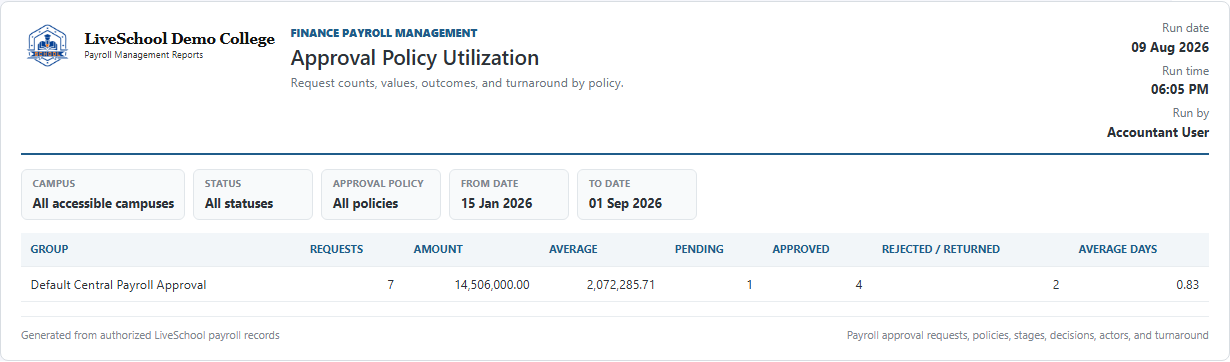Viewport: 1230px width, 362px height.
Task: Click the Run time value 06:05 PM
Action: click(x=1180, y=89)
